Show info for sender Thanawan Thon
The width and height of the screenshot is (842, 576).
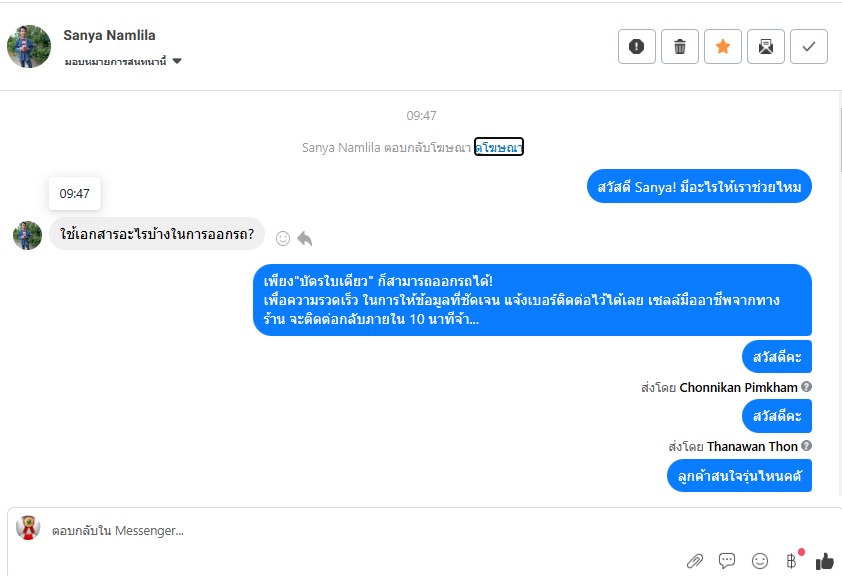click(x=806, y=446)
